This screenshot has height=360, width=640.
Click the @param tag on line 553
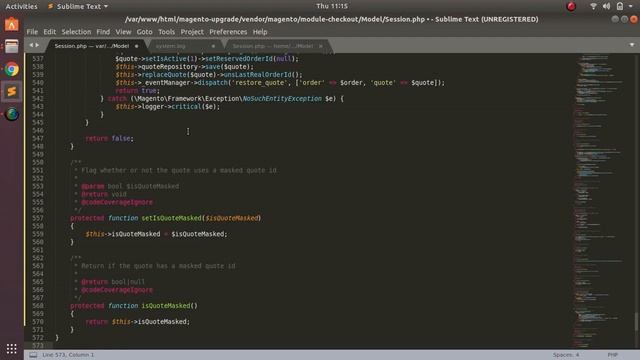93,186
